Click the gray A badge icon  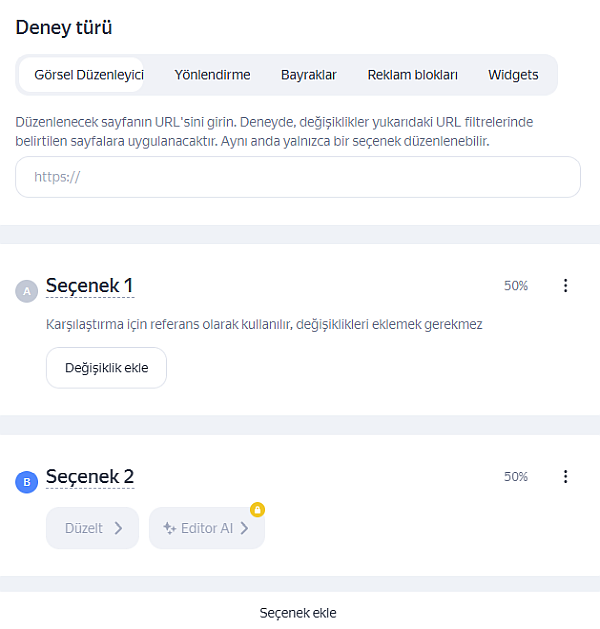[26, 291]
